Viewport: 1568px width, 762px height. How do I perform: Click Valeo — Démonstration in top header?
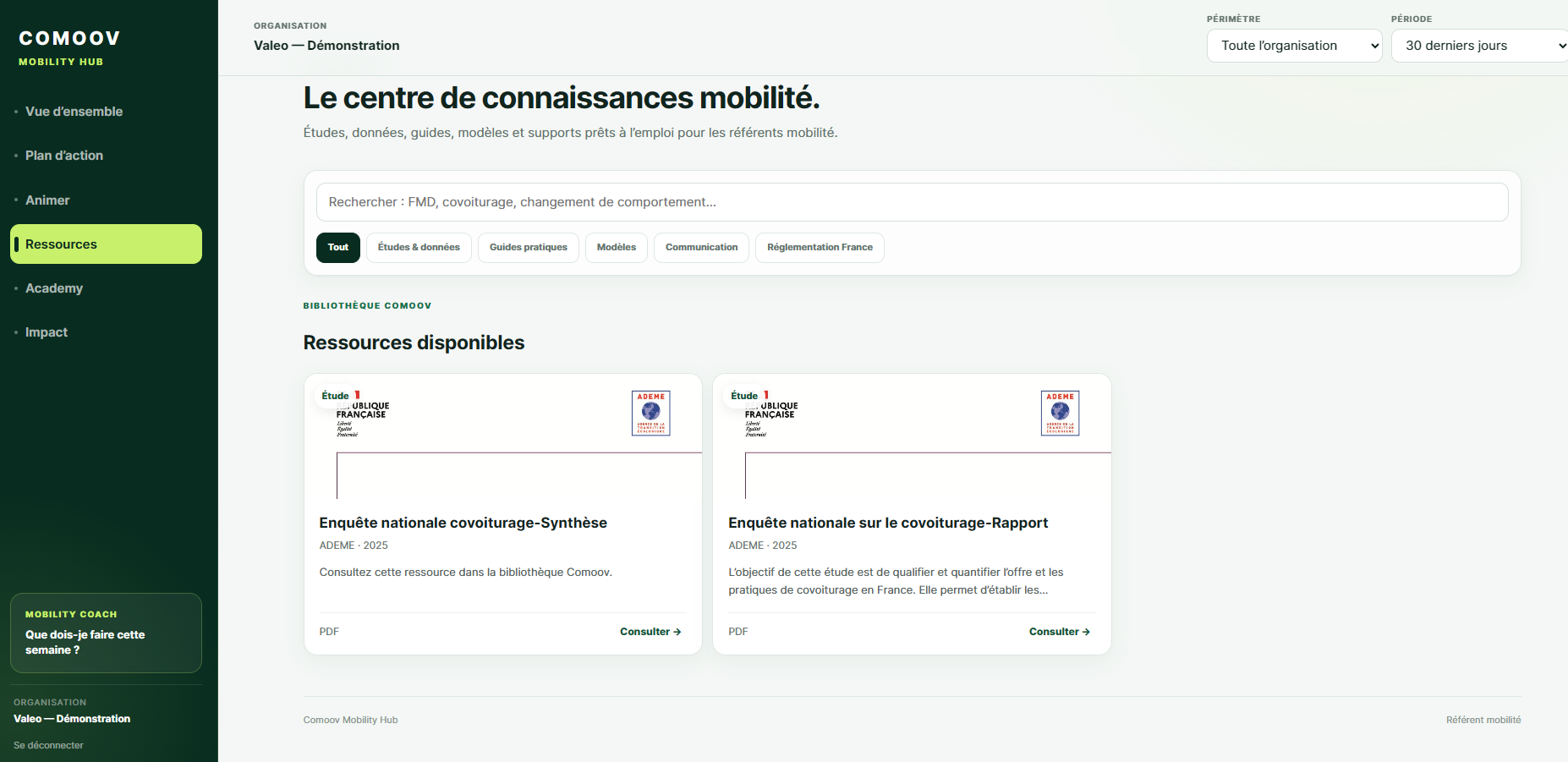coord(326,46)
